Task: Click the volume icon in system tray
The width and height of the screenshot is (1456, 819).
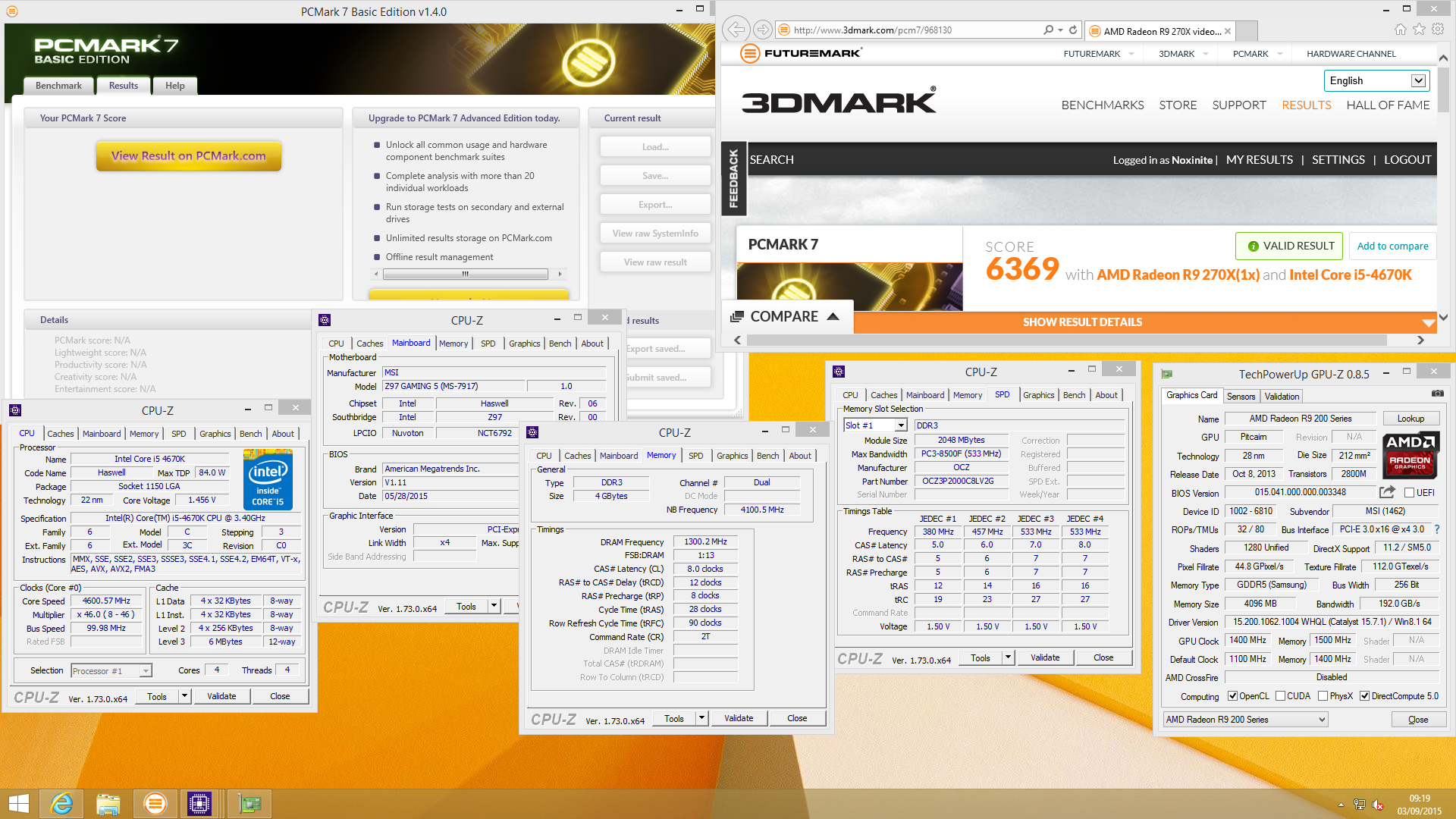Action: pos(1378,805)
